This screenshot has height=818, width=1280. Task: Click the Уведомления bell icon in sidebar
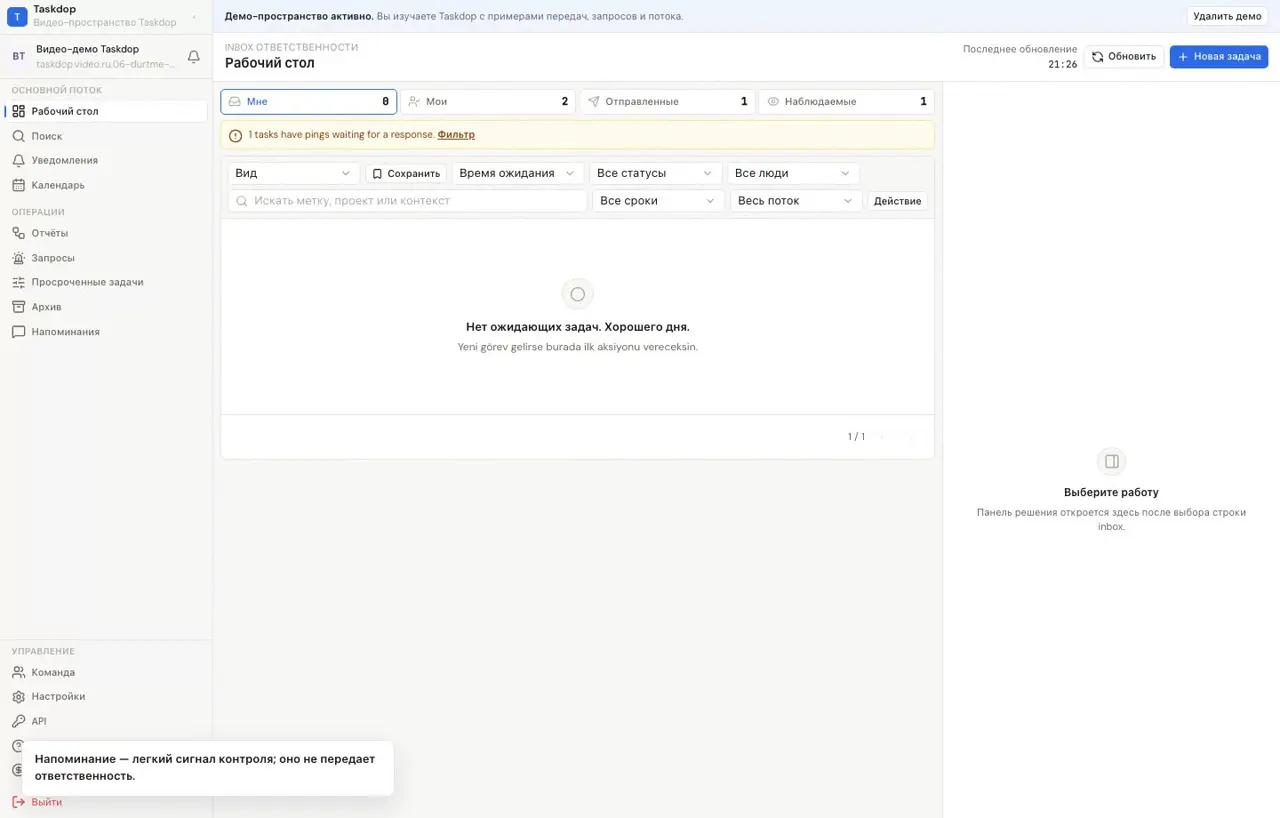click(18, 160)
